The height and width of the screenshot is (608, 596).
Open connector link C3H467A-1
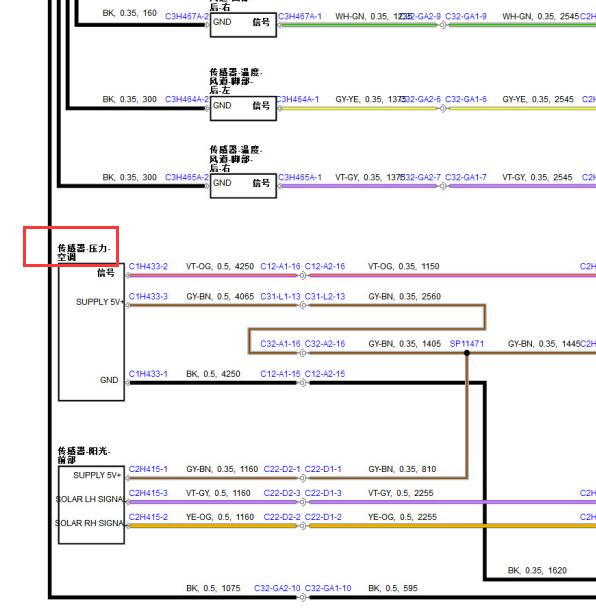click(x=300, y=16)
